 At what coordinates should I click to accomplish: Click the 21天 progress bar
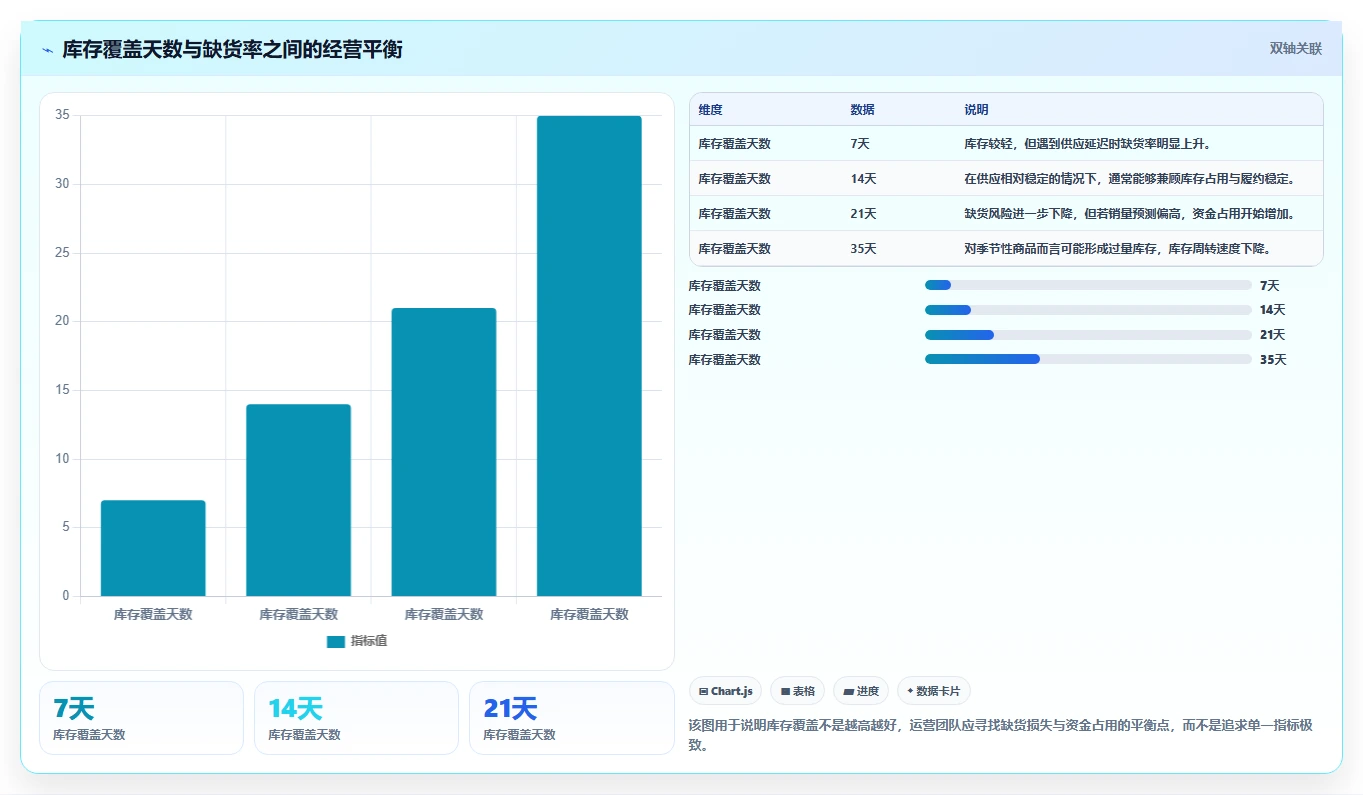pyautogui.click(x=1088, y=335)
